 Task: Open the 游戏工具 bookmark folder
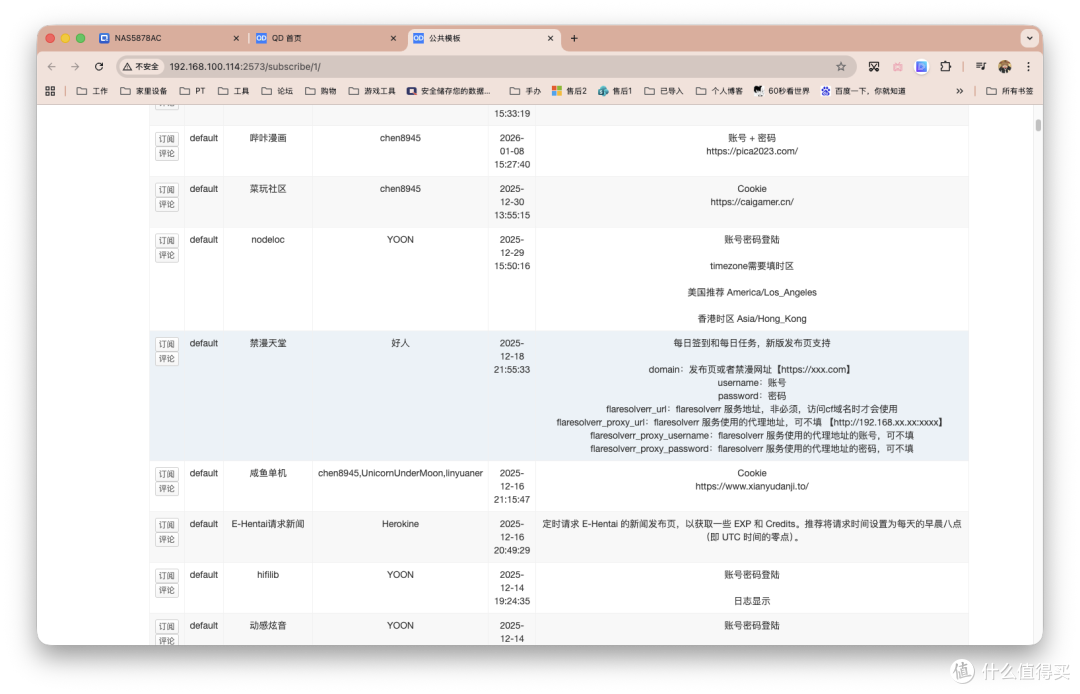point(372,91)
